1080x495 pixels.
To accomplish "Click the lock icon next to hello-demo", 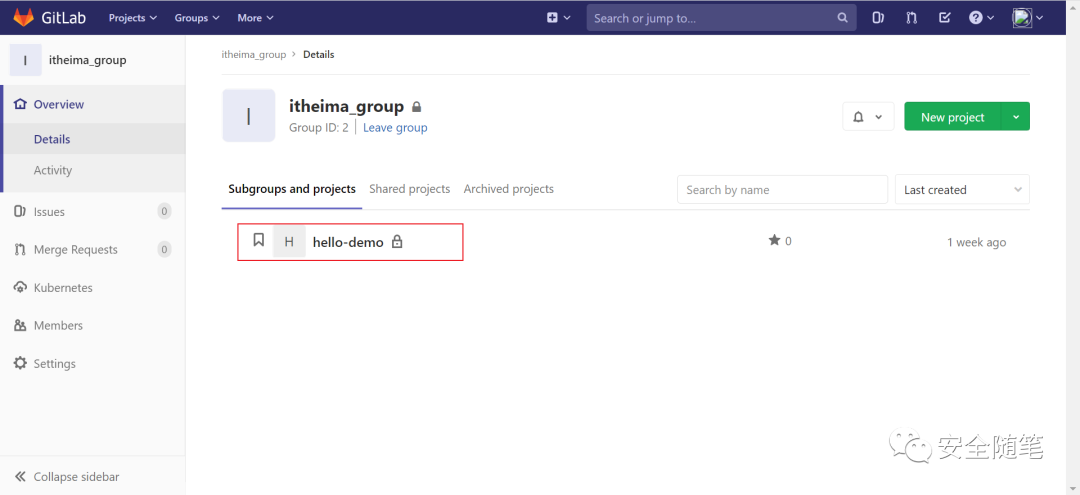I will (x=397, y=242).
